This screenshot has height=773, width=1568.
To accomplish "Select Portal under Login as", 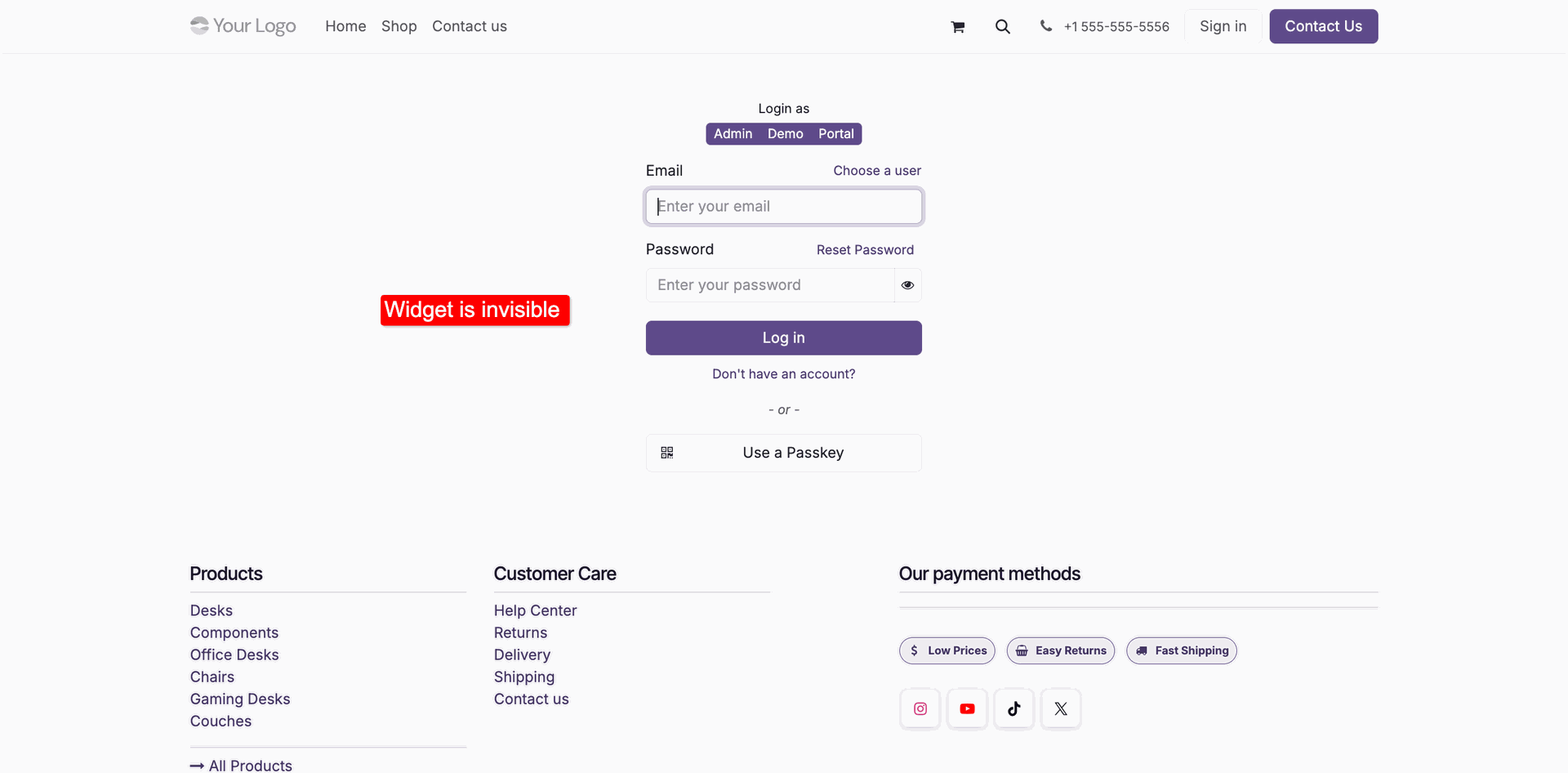I will 836,134.
